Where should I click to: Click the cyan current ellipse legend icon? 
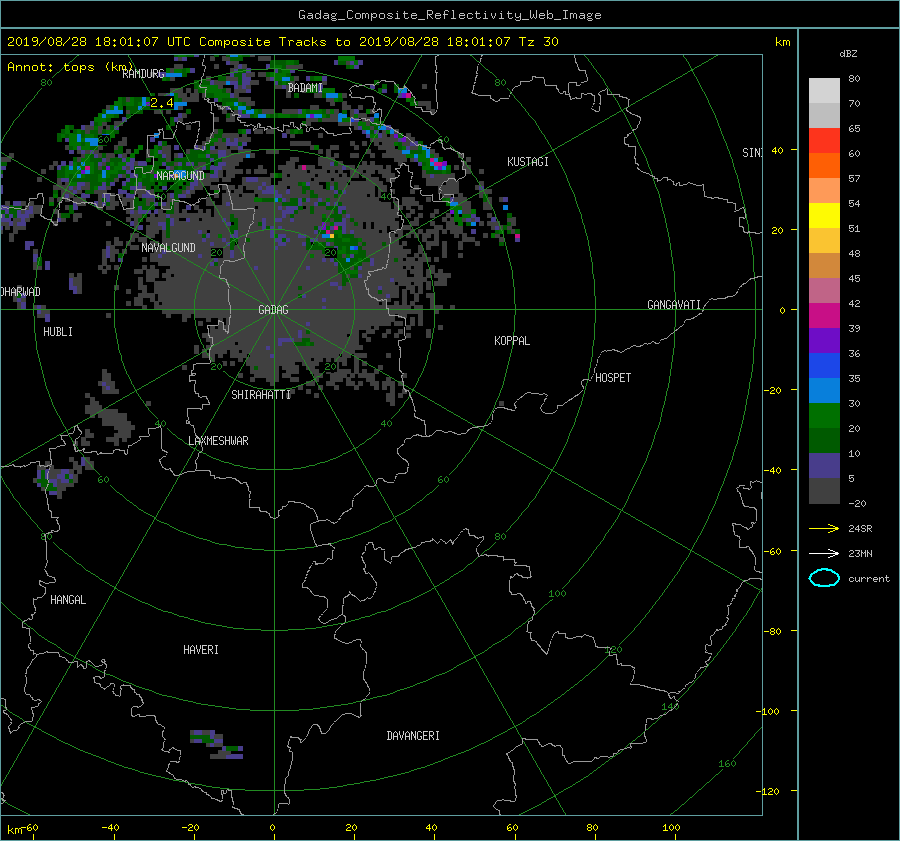(x=824, y=578)
